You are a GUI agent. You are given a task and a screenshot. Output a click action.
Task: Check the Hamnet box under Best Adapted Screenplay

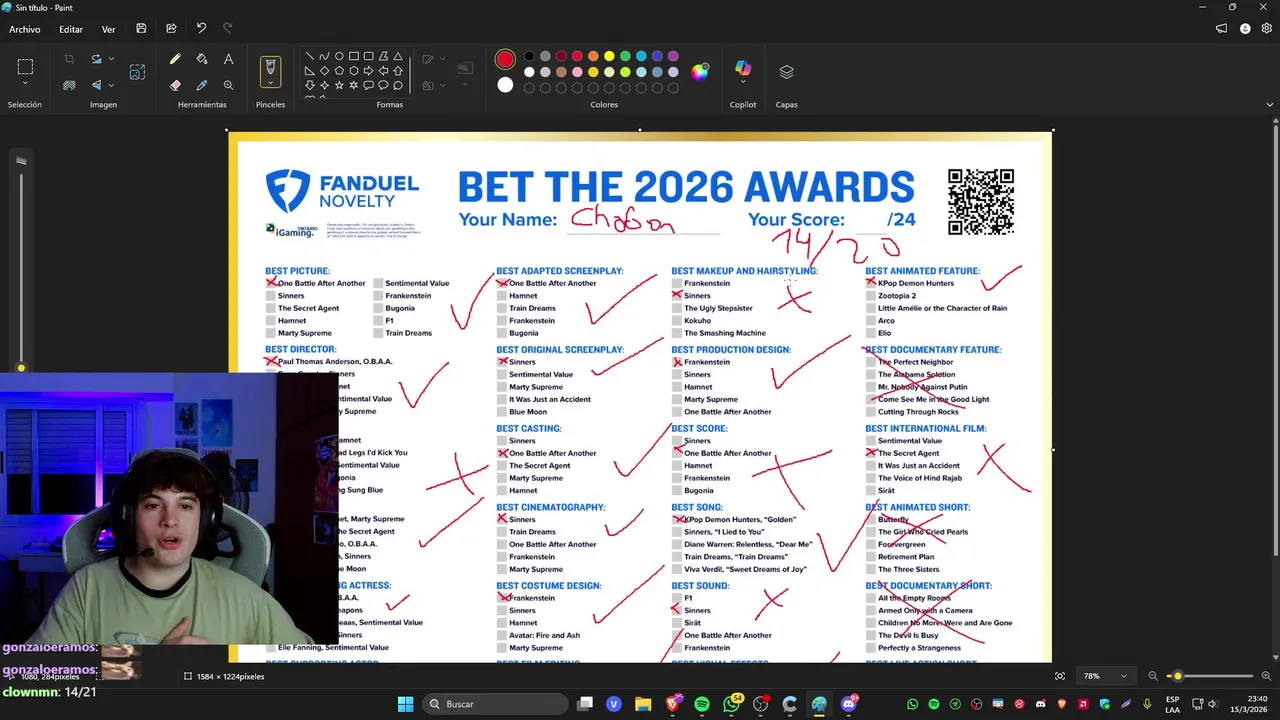pos(501,296)
